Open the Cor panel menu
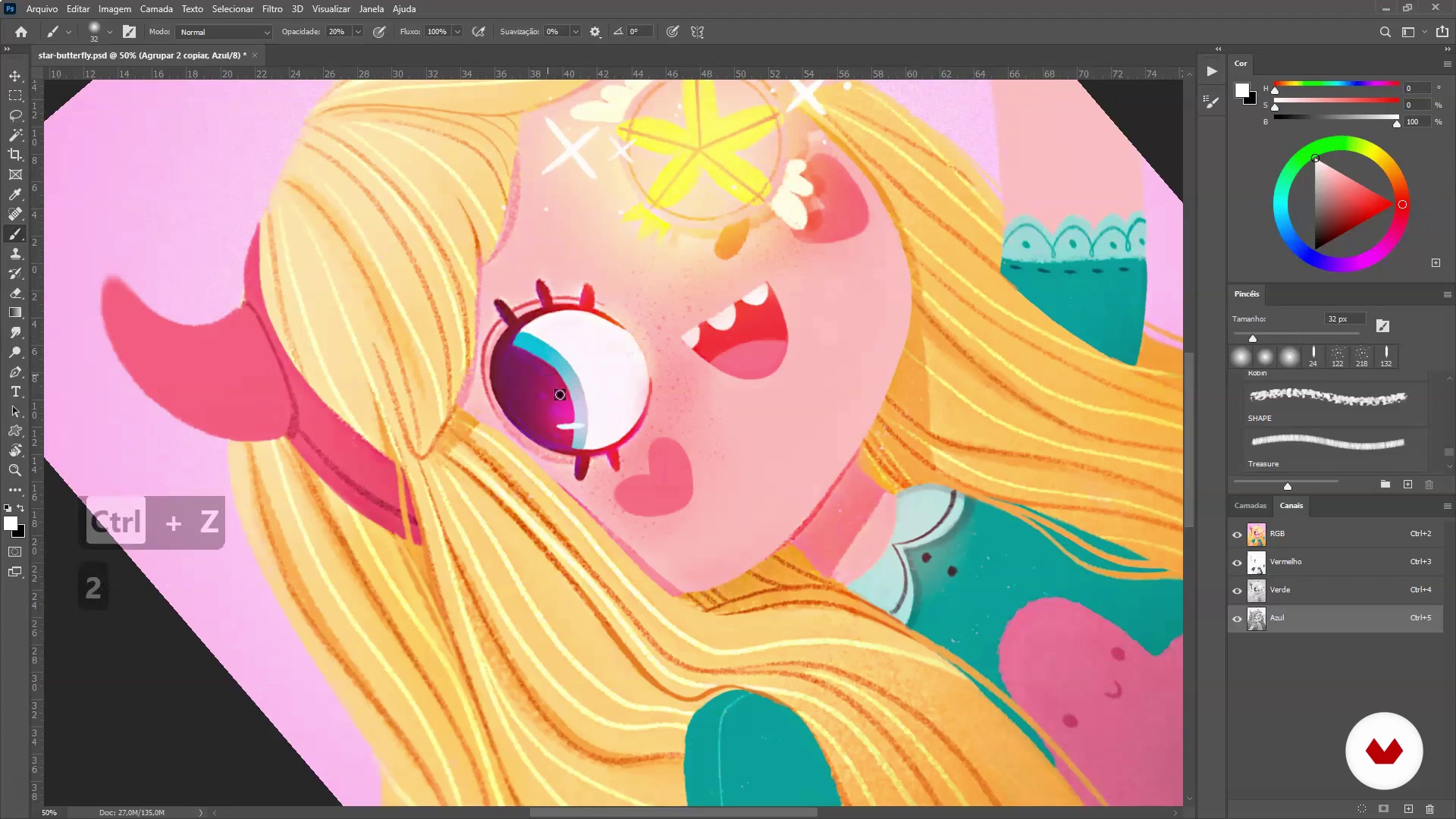Viewport: 1456px width, 819px height. 1447,64
